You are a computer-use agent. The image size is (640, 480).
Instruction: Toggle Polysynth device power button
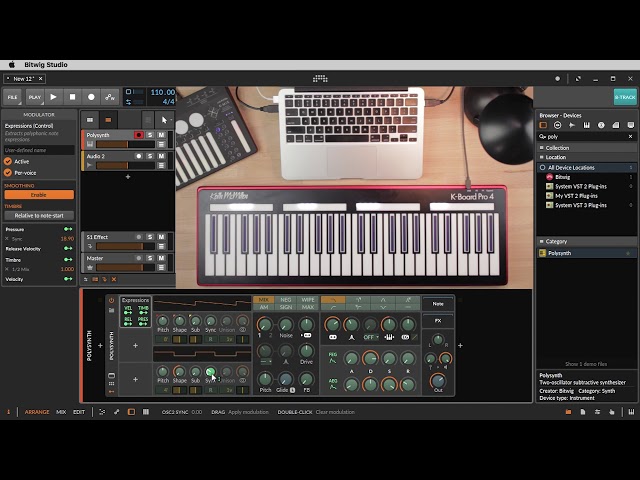[x=111, y=300]
